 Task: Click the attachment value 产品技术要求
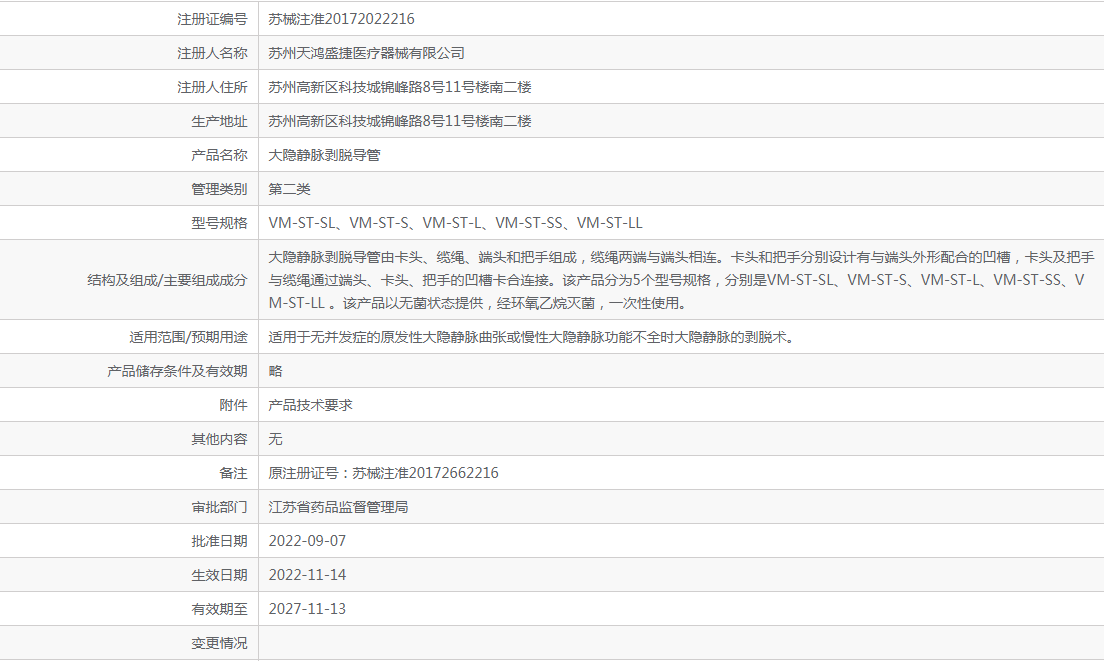[310, 405]
